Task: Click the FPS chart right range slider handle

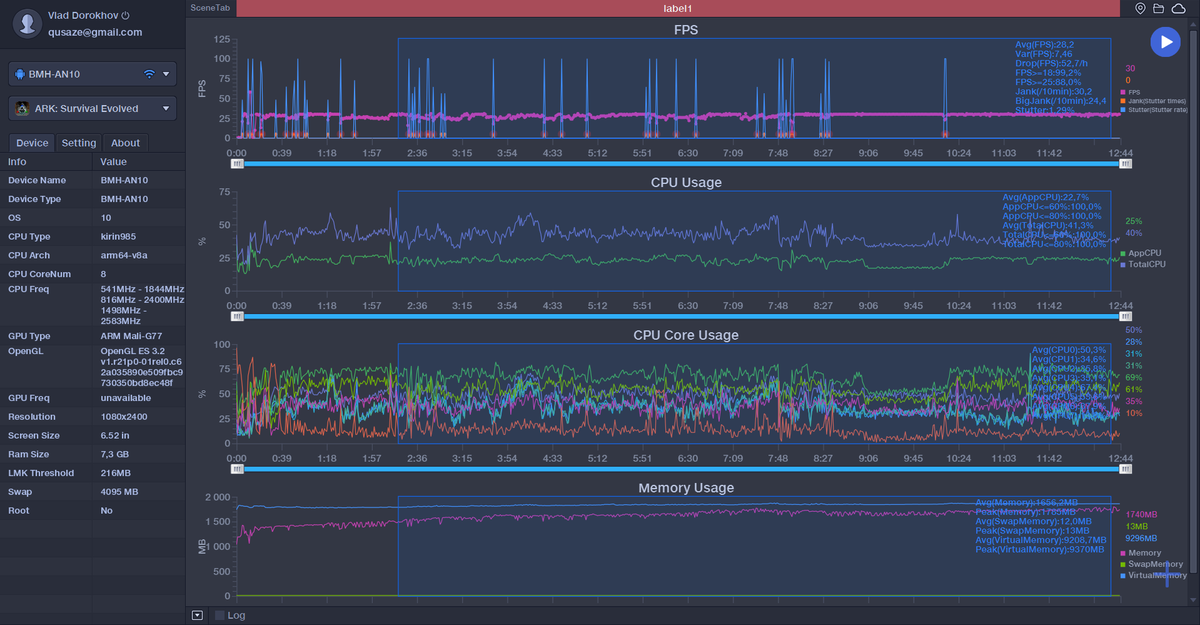Action: pyautogui.click(x=1125, y=164)
